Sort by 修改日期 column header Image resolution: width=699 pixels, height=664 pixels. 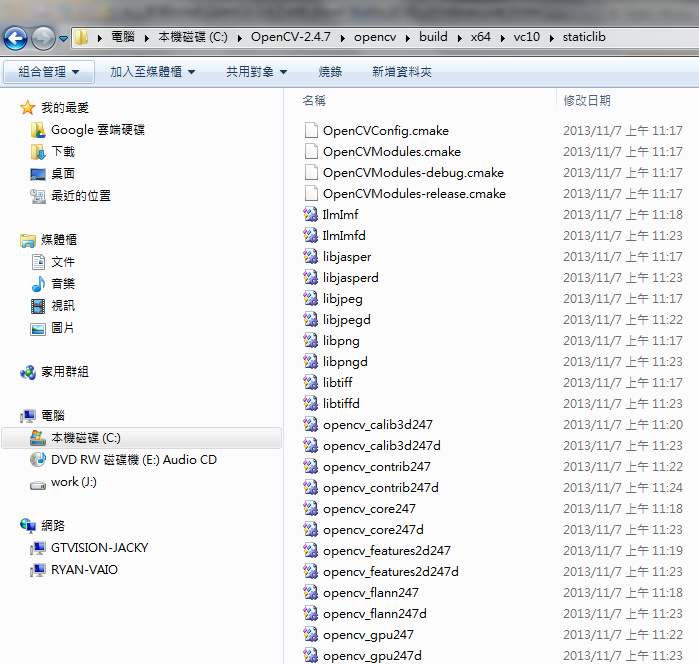tap(587, 101)
